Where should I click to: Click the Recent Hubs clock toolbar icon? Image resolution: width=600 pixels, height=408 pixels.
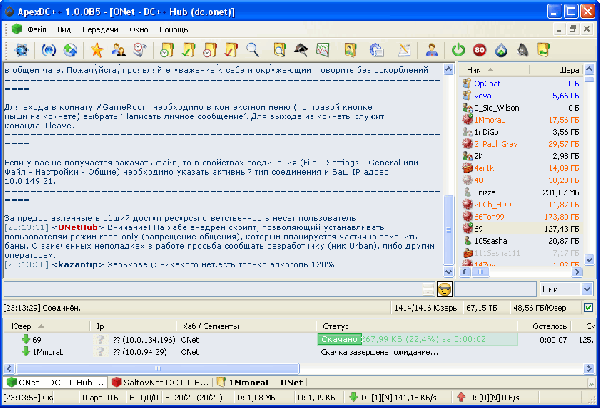pos(140,50)
